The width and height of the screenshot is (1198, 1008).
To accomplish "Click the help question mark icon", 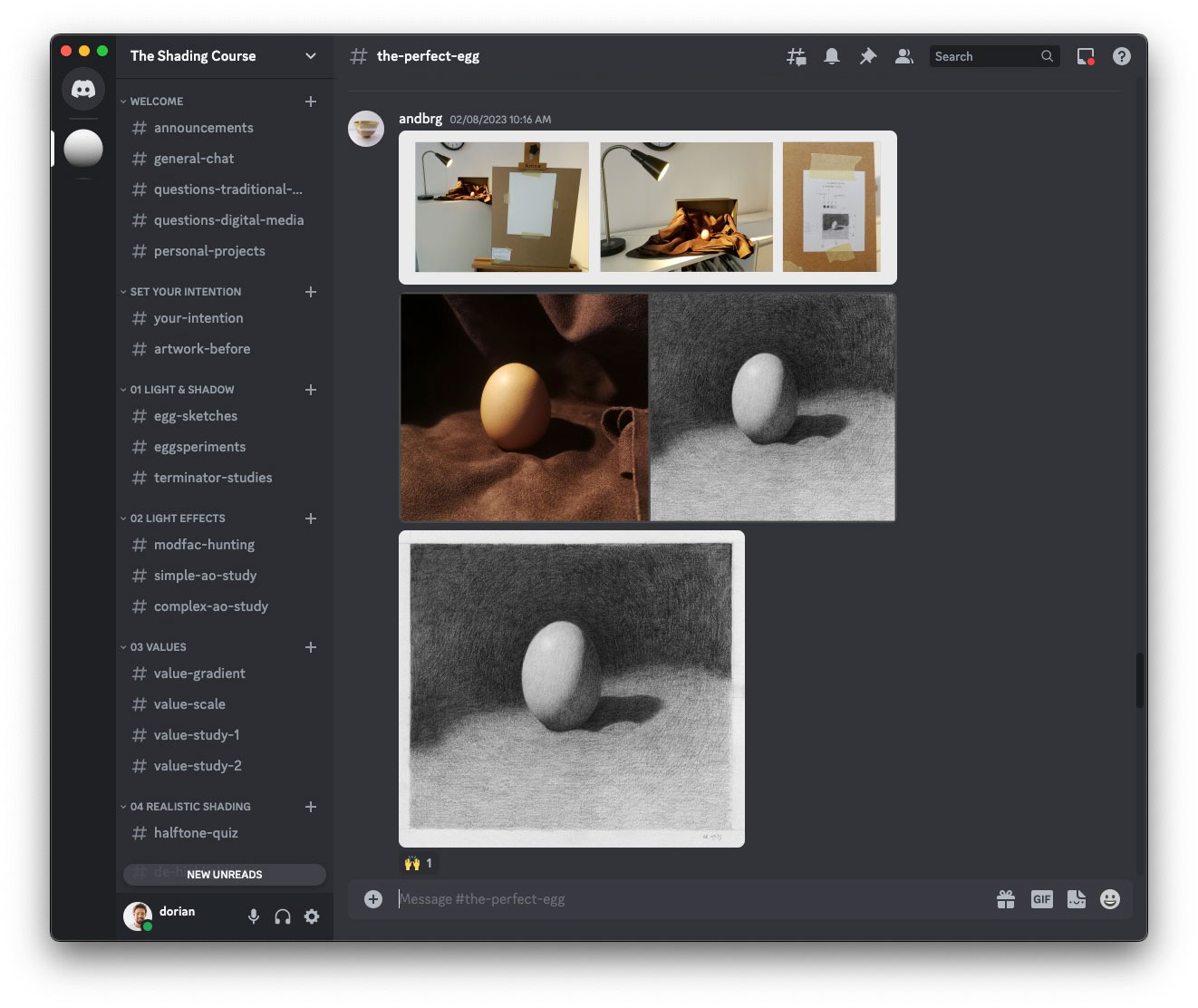I will [1121, 56].
